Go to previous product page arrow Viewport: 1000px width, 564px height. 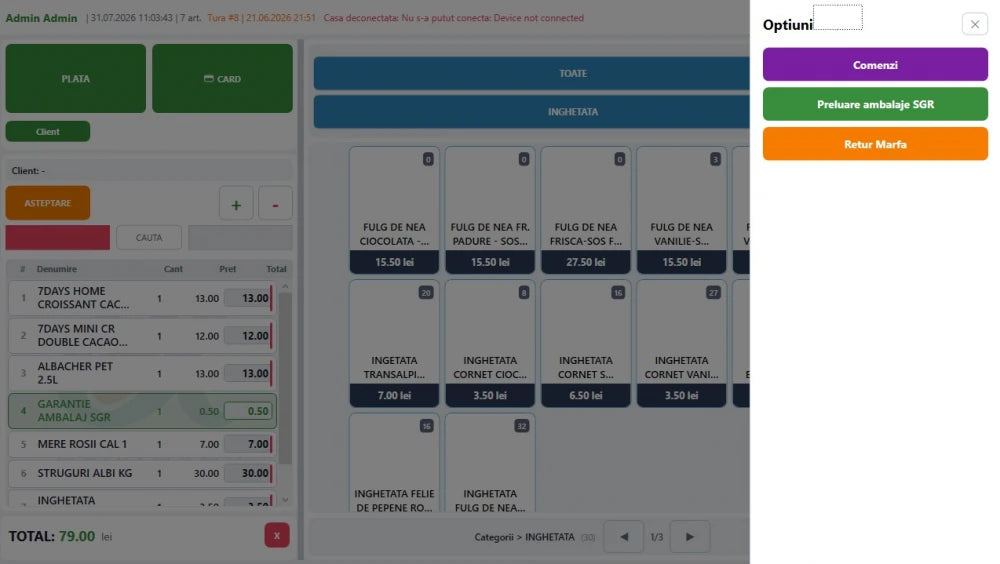(624, 537)
